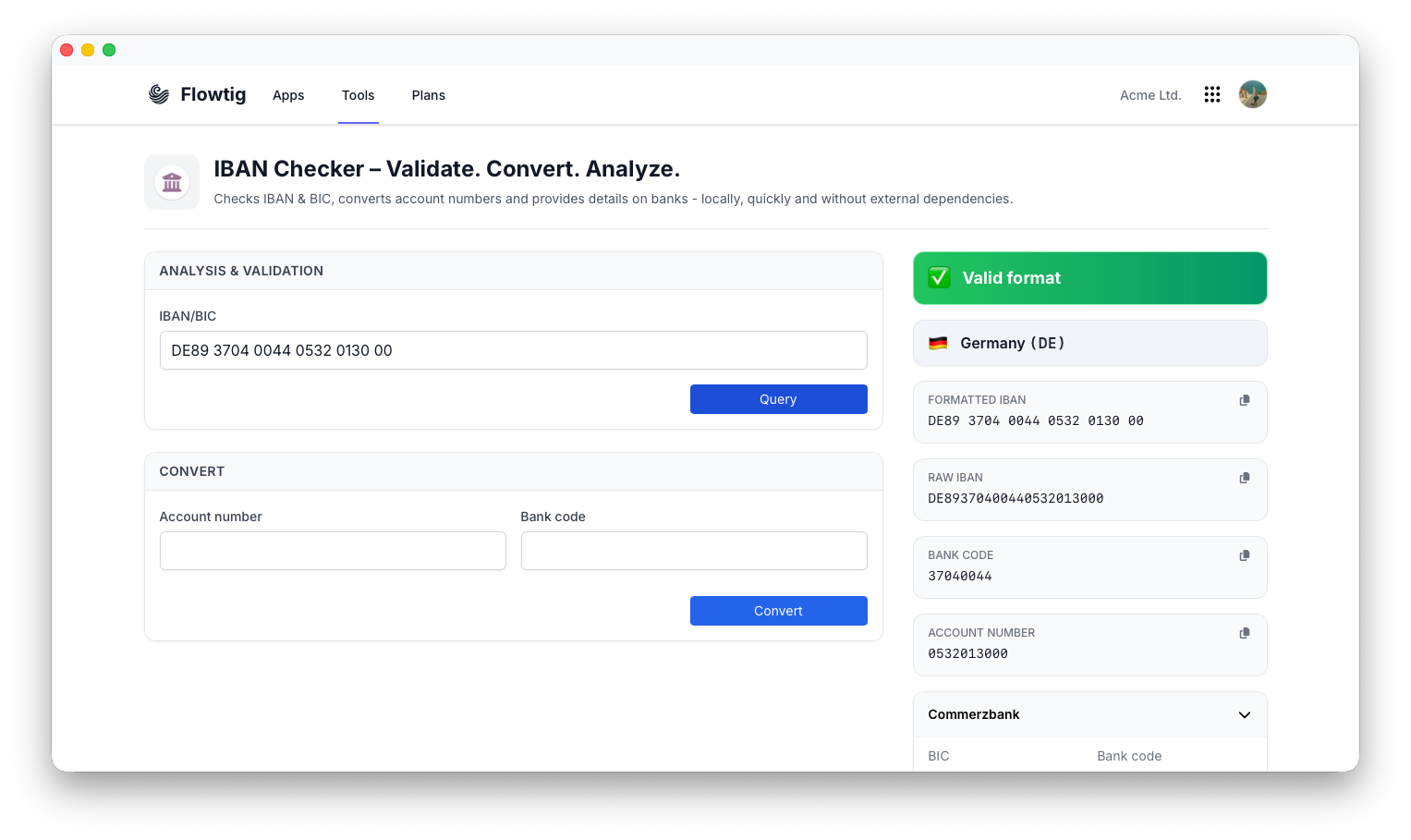This screenshot has width=1411, height=840.
Task: Click the page description text below the title
Action: pos(614,199)
